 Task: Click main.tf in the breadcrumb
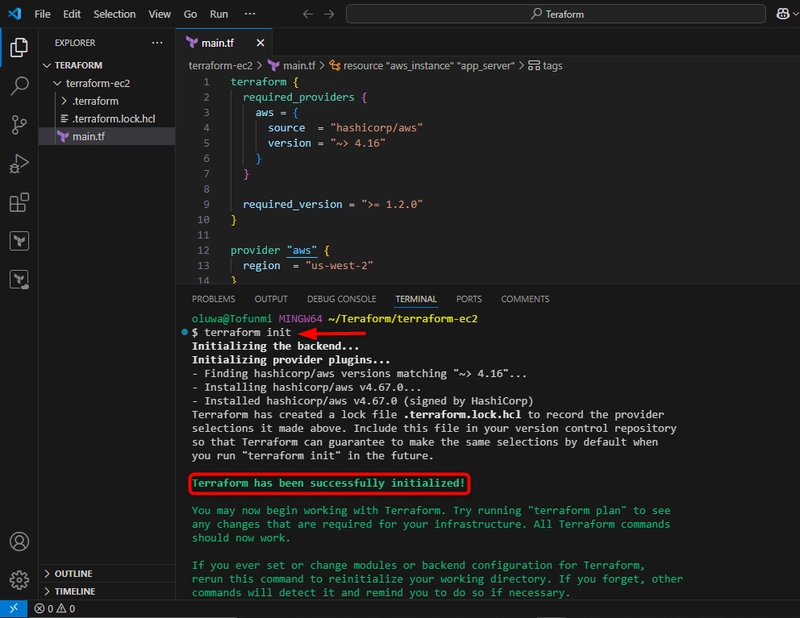(292, 66)
